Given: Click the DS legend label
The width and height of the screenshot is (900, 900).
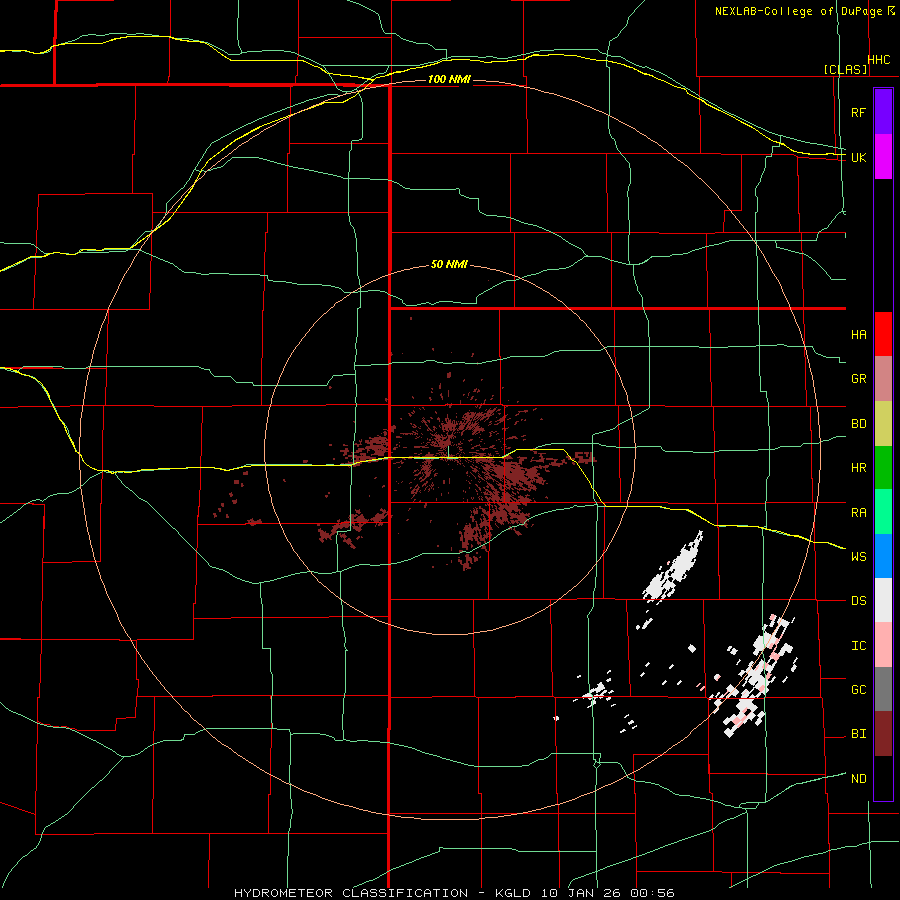Looking at the screenshot, I should pos(858,601).
